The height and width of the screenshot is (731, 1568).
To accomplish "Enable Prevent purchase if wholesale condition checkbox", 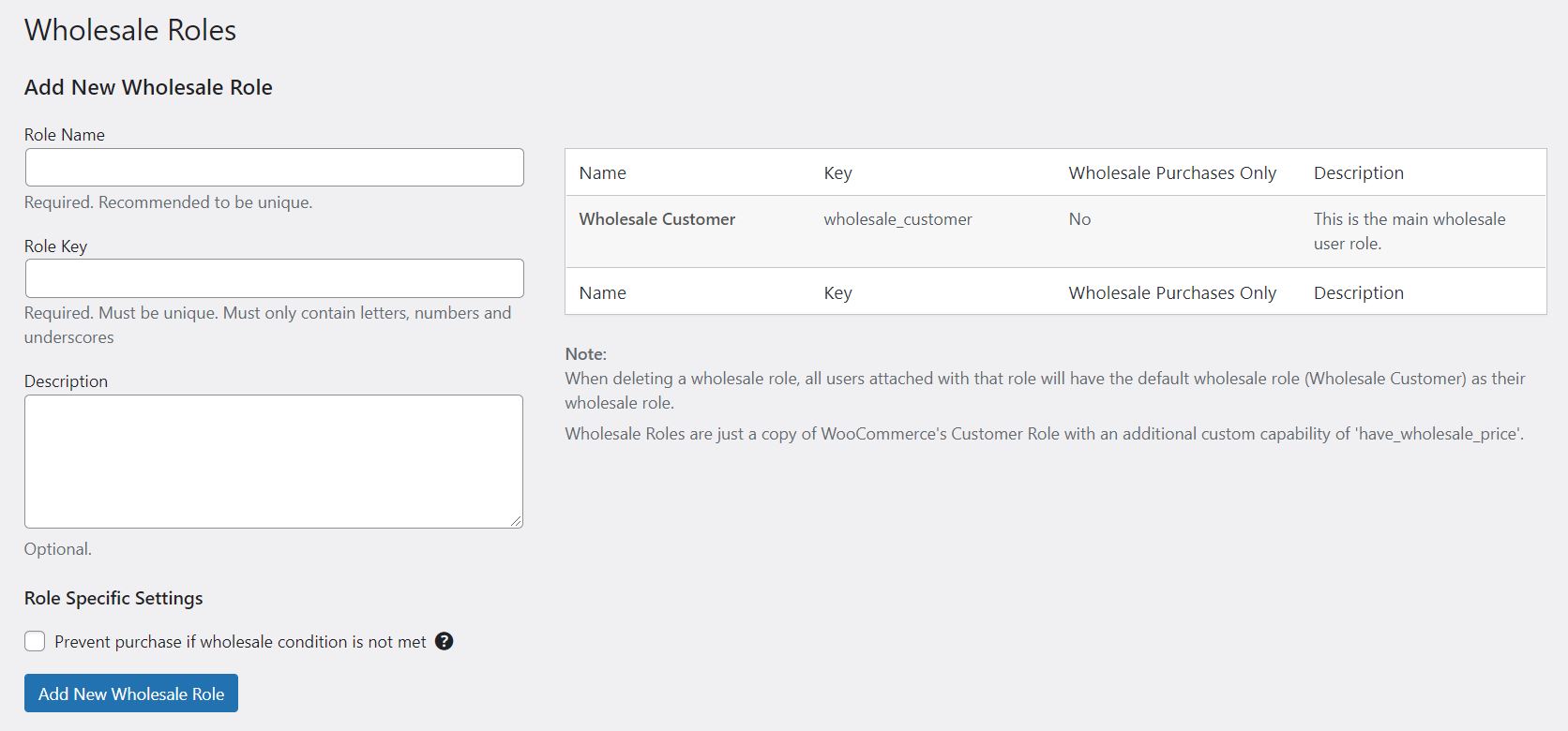I will coord(35,641).
